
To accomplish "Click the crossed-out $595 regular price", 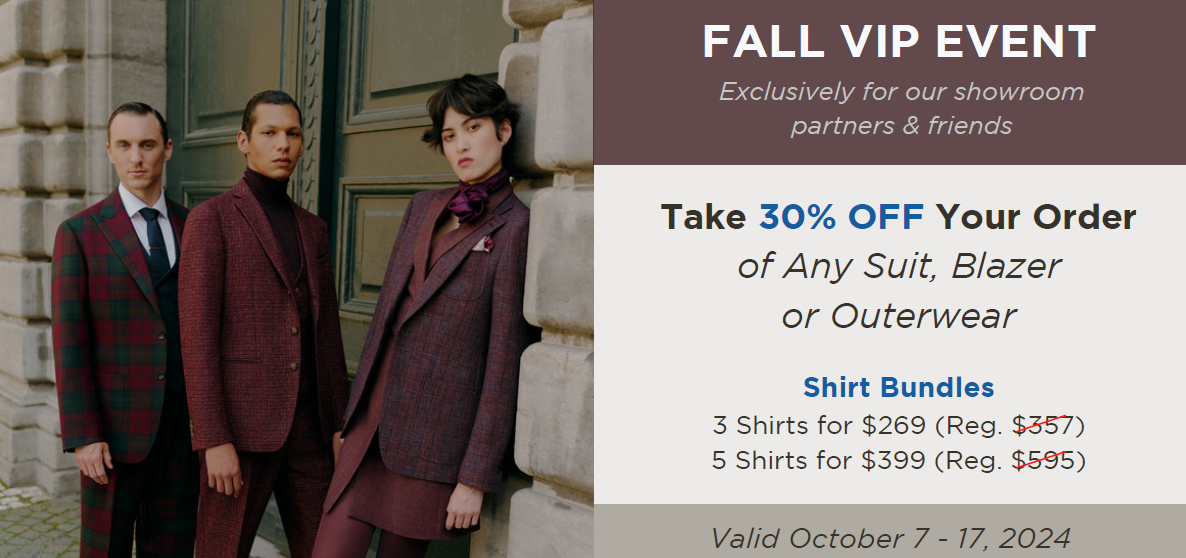I will [1044, 460].
